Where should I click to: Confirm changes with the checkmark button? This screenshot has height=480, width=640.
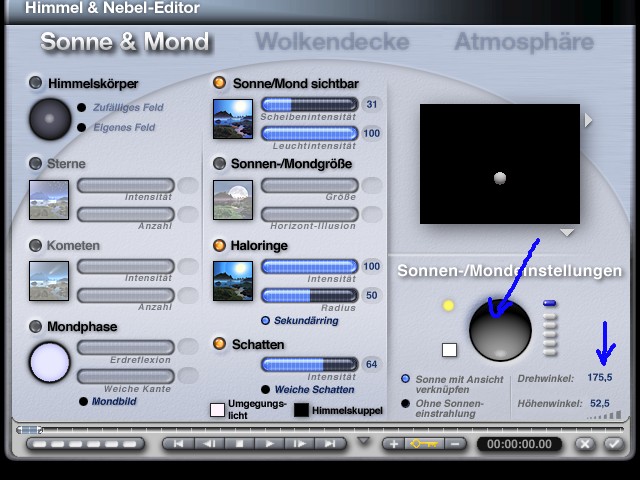pyautogui.click(x=614, y=444)
